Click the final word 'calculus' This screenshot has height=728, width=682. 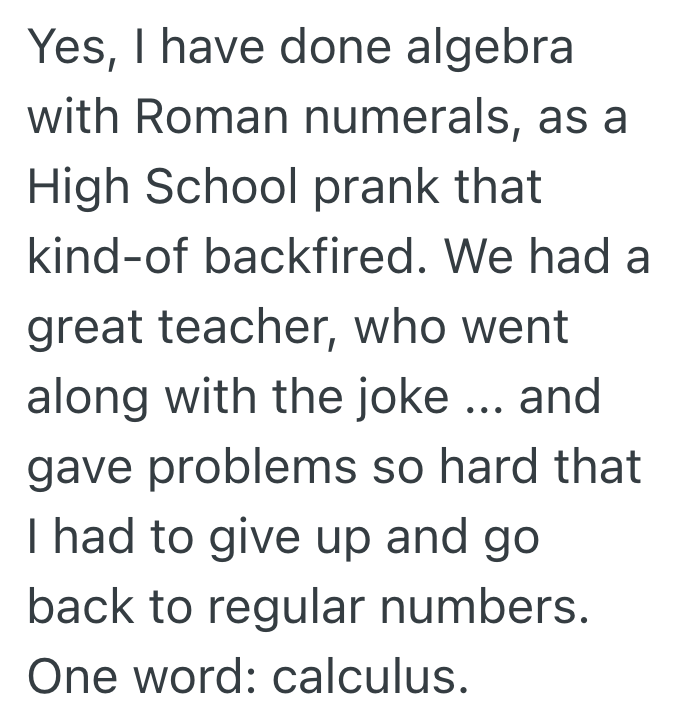click(369, 678)
